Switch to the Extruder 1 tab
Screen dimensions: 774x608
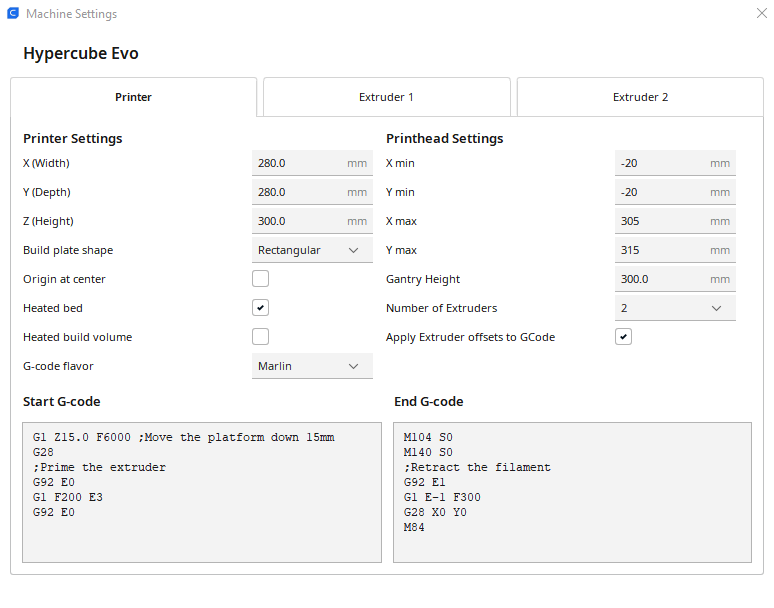pos(386,97)
